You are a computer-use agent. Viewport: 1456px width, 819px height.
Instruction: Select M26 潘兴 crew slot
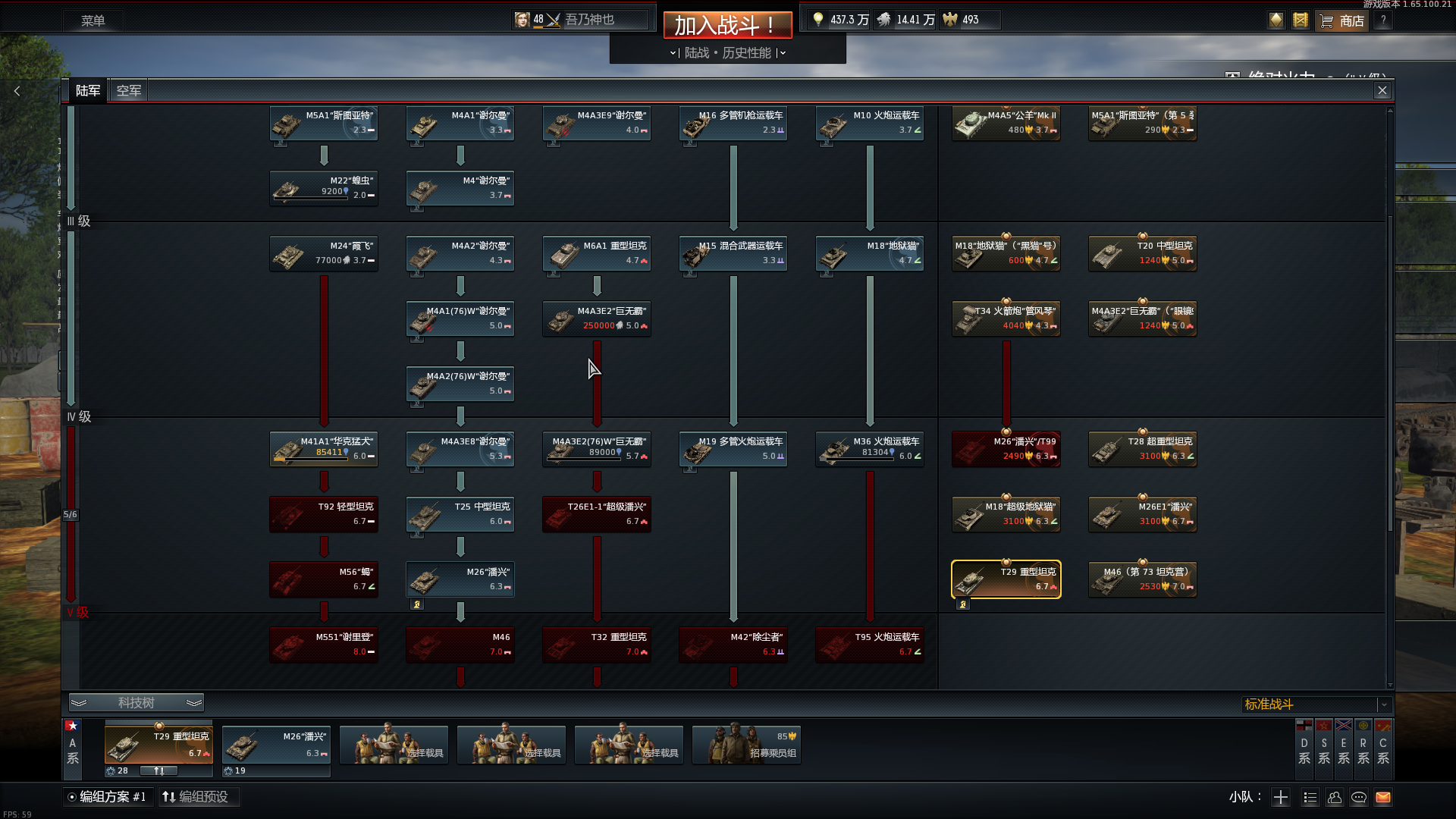[x=276, y=745]
